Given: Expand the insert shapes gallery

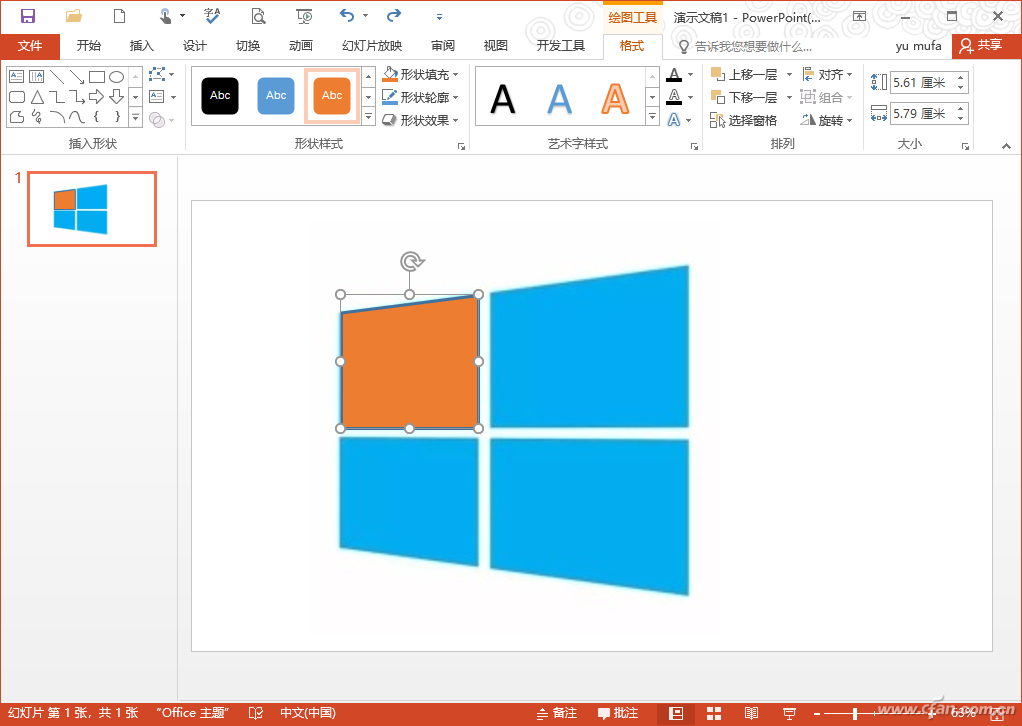Looking at the screenshot, I should click(x=136, y=118).
